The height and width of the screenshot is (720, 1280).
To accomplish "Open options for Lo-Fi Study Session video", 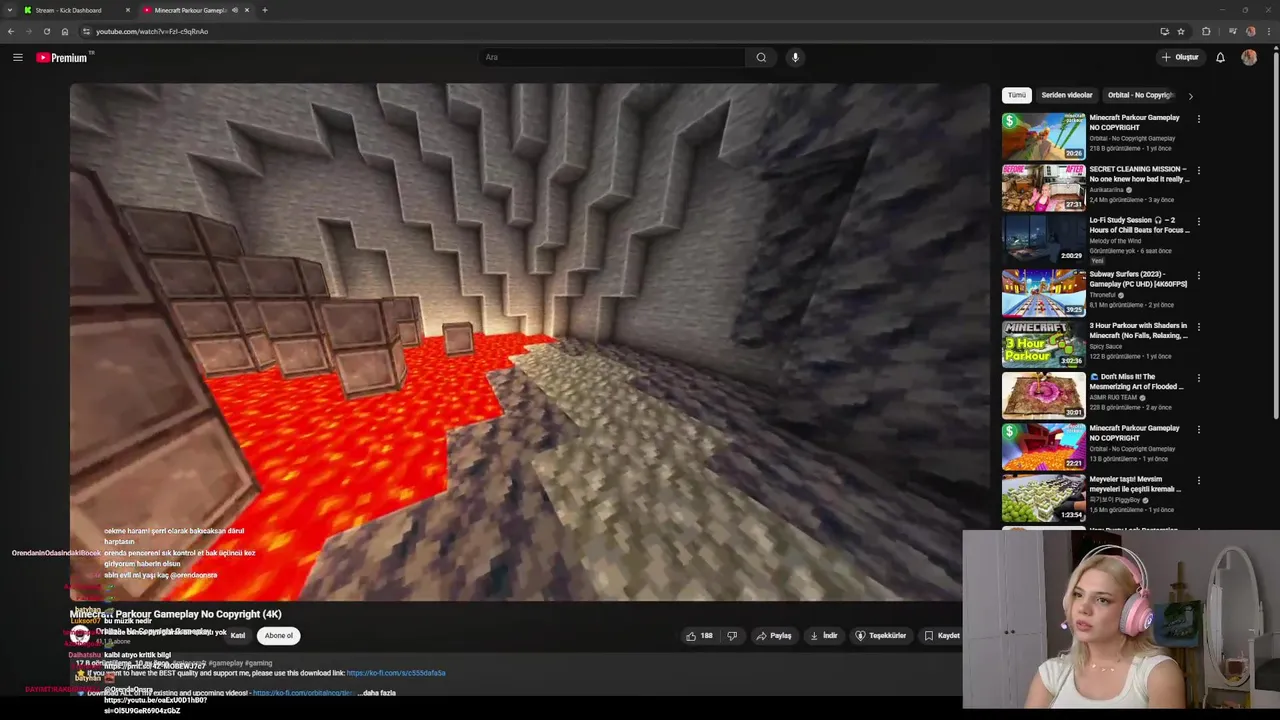I will 1198,222.
